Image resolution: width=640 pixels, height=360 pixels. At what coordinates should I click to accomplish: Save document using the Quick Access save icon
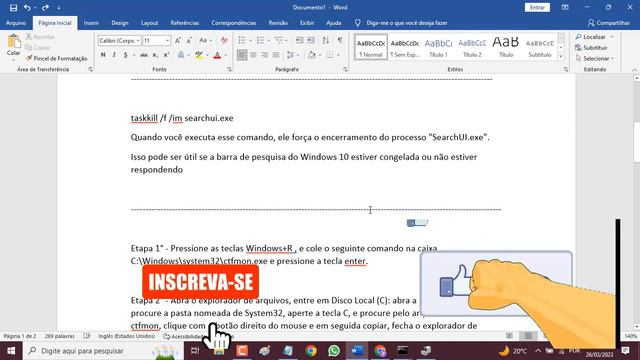[x=13, y=7]
